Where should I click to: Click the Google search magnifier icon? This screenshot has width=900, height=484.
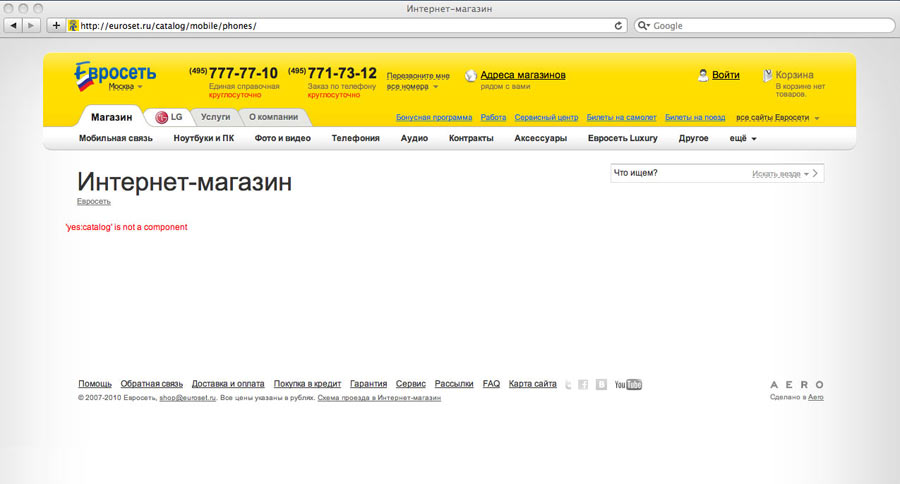pyautogui.click(x=643, y=26)
